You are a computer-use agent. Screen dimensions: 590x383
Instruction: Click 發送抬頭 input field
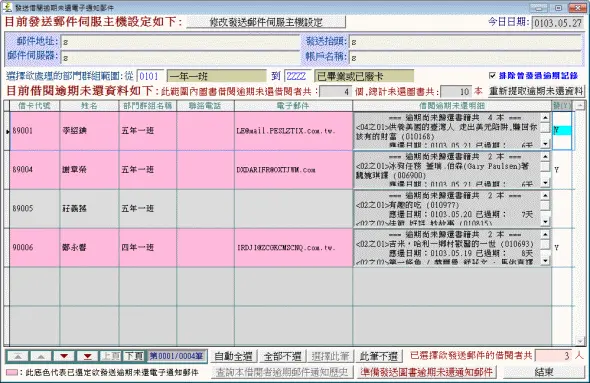pos(466,42)
